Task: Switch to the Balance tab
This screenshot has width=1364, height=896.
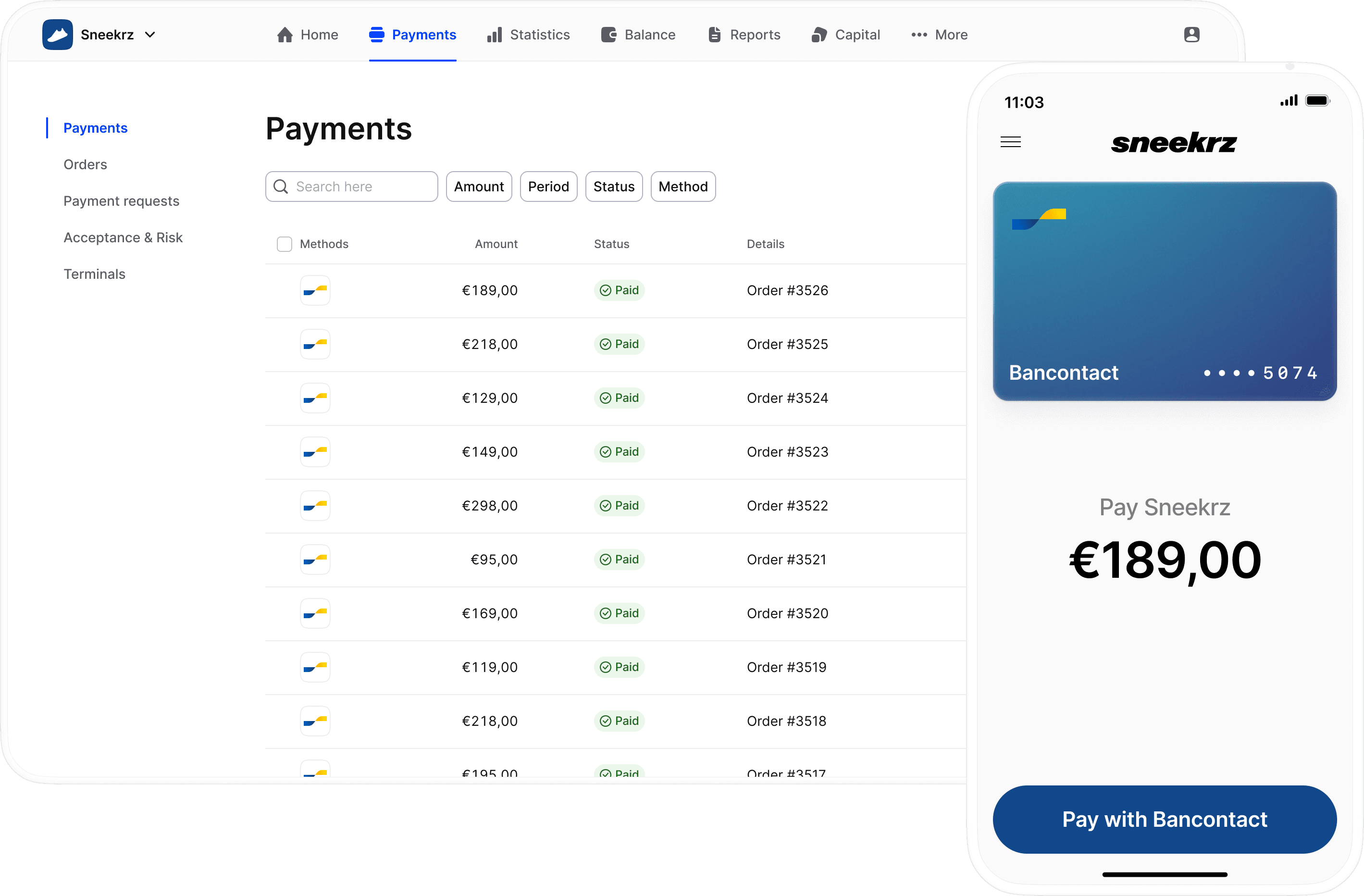Action: (x=638, y=35)
